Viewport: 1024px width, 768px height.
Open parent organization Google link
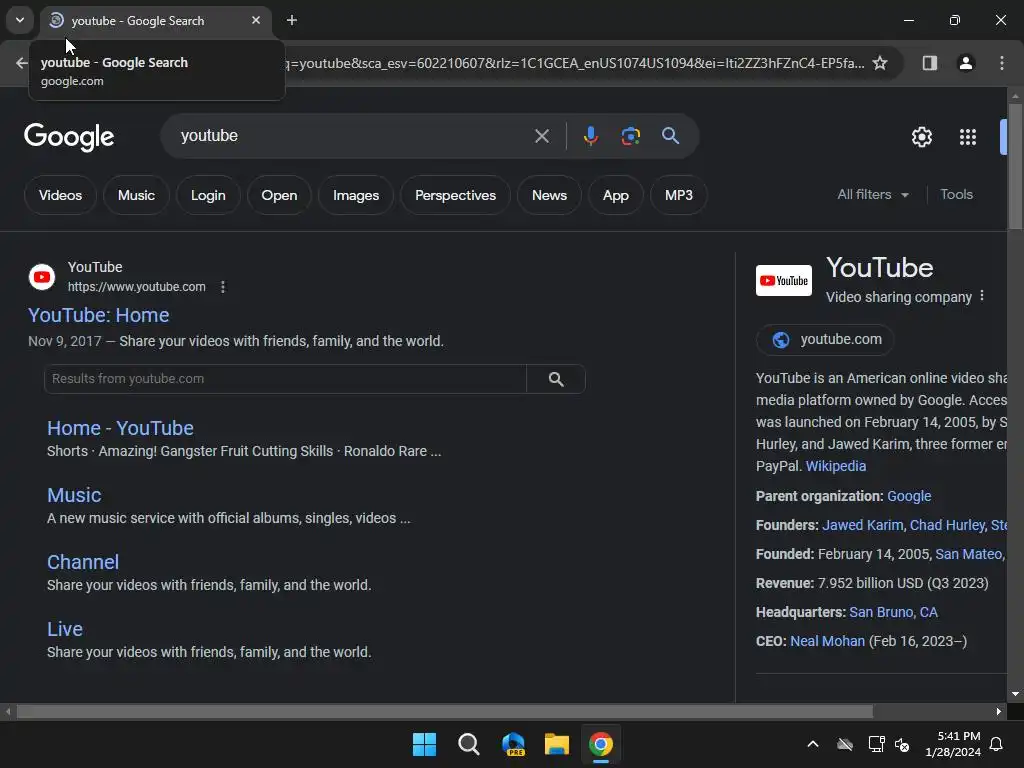pos(908,496)
